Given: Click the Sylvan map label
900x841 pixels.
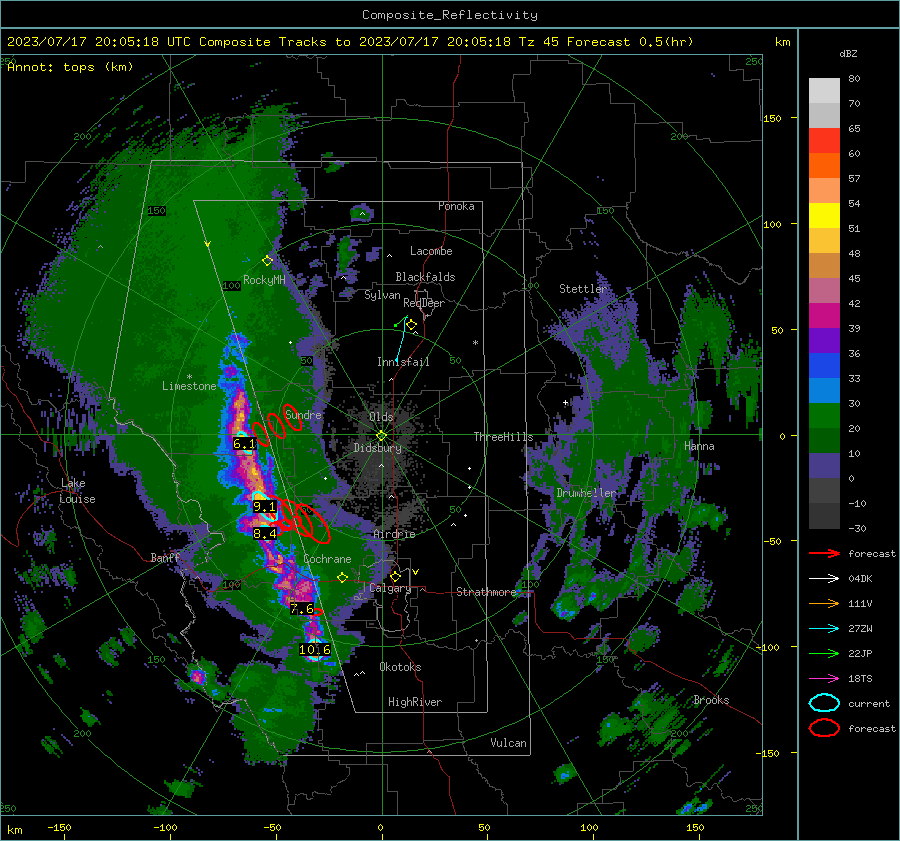Looking at the screenshot, I should [x=382, y=295].
